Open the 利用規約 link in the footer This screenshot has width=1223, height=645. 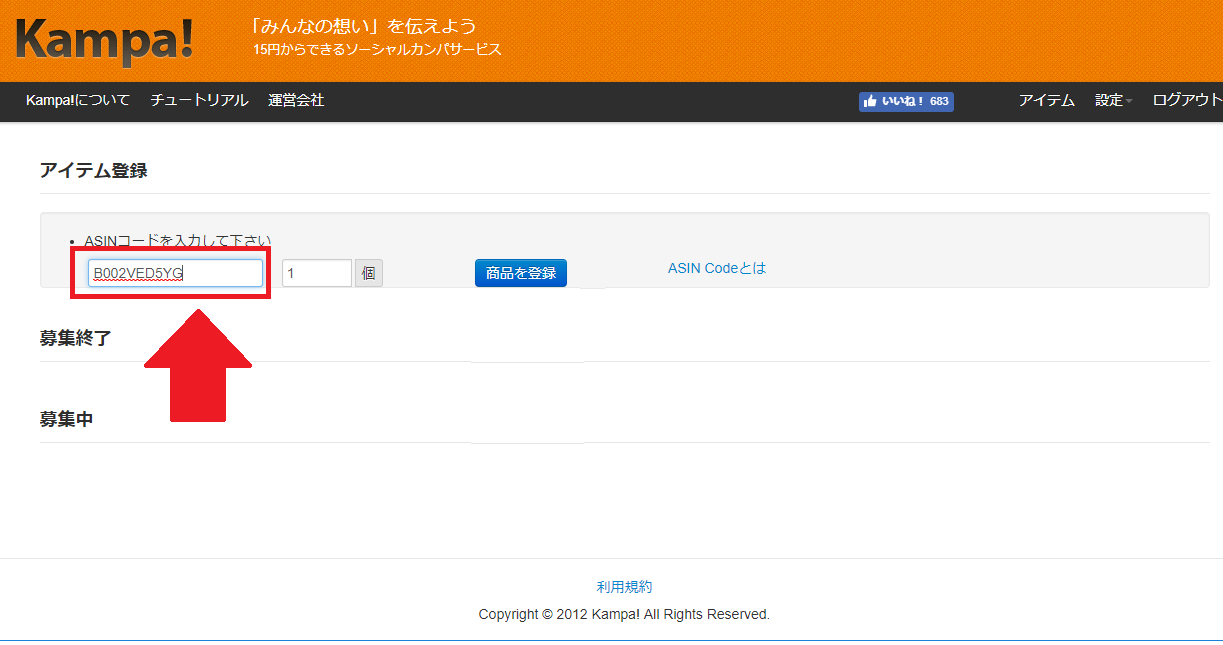(x=624, y=587)
